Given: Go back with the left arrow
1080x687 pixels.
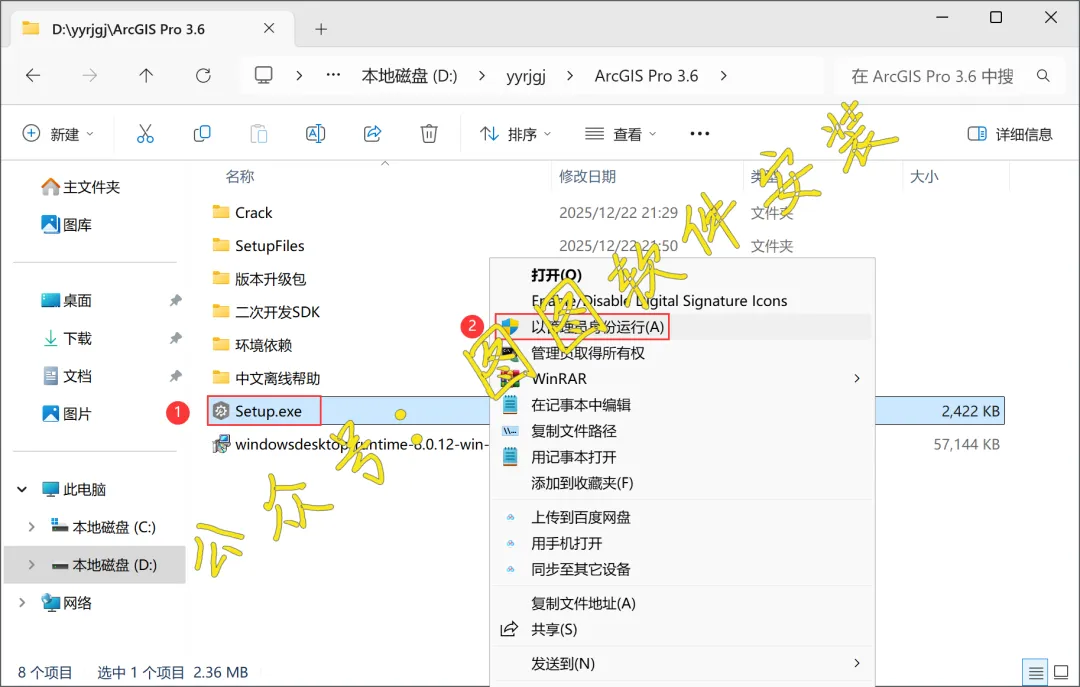Looking at the screenshot, I should (33, 76).
